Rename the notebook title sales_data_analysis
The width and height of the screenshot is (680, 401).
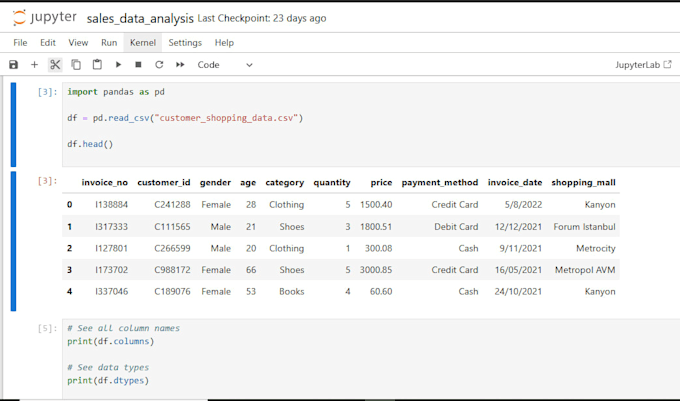(140, 18)
